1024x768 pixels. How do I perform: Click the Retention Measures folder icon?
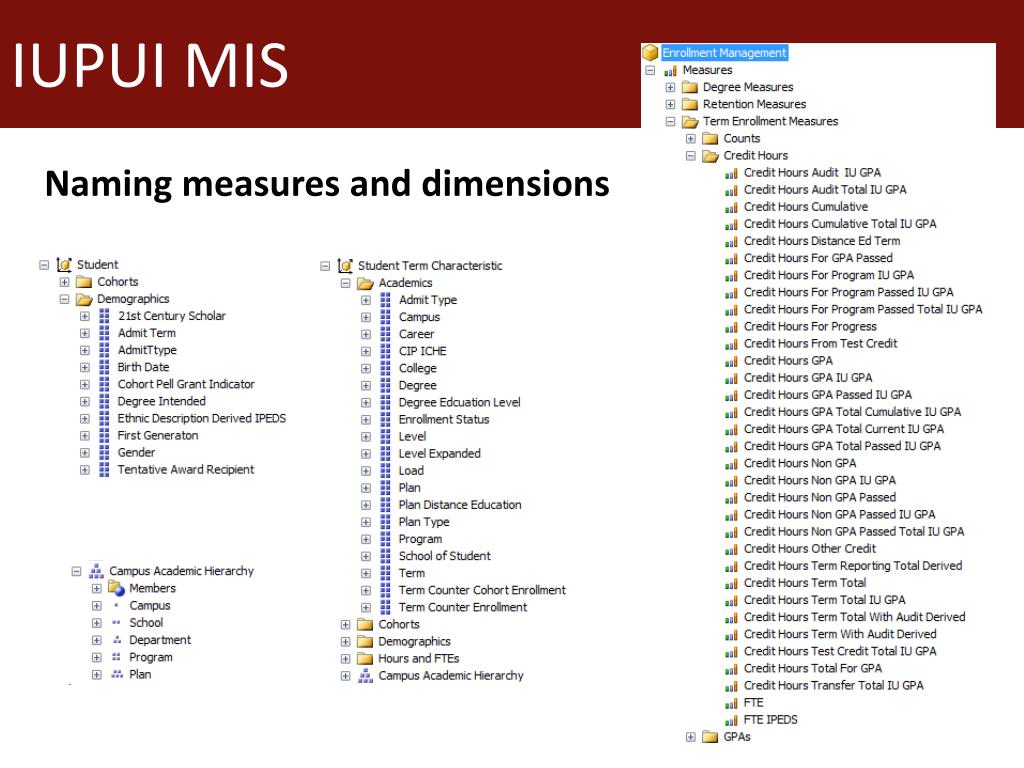[690, 104]
